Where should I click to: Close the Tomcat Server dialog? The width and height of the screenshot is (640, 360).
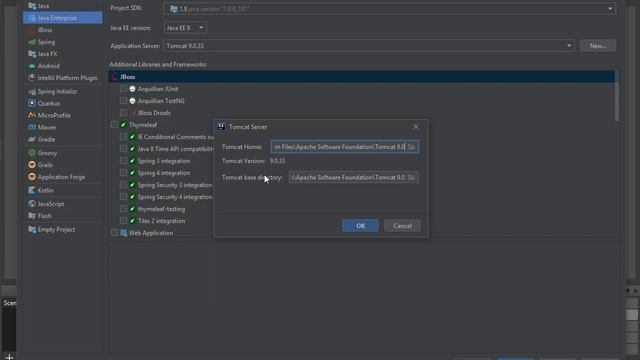416,127
